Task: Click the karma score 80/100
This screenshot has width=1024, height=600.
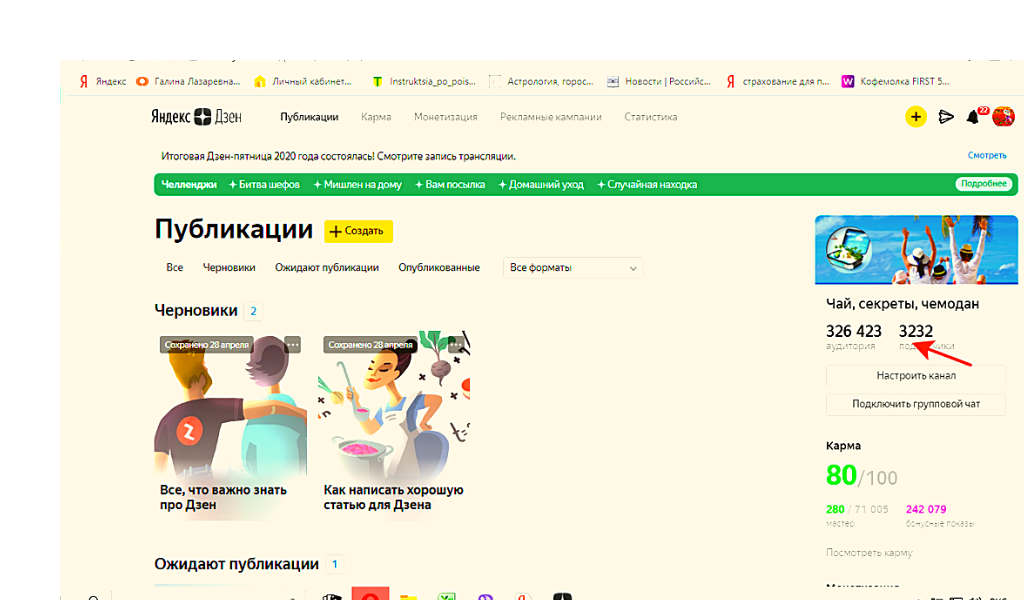Action: (x=861, y=476)
